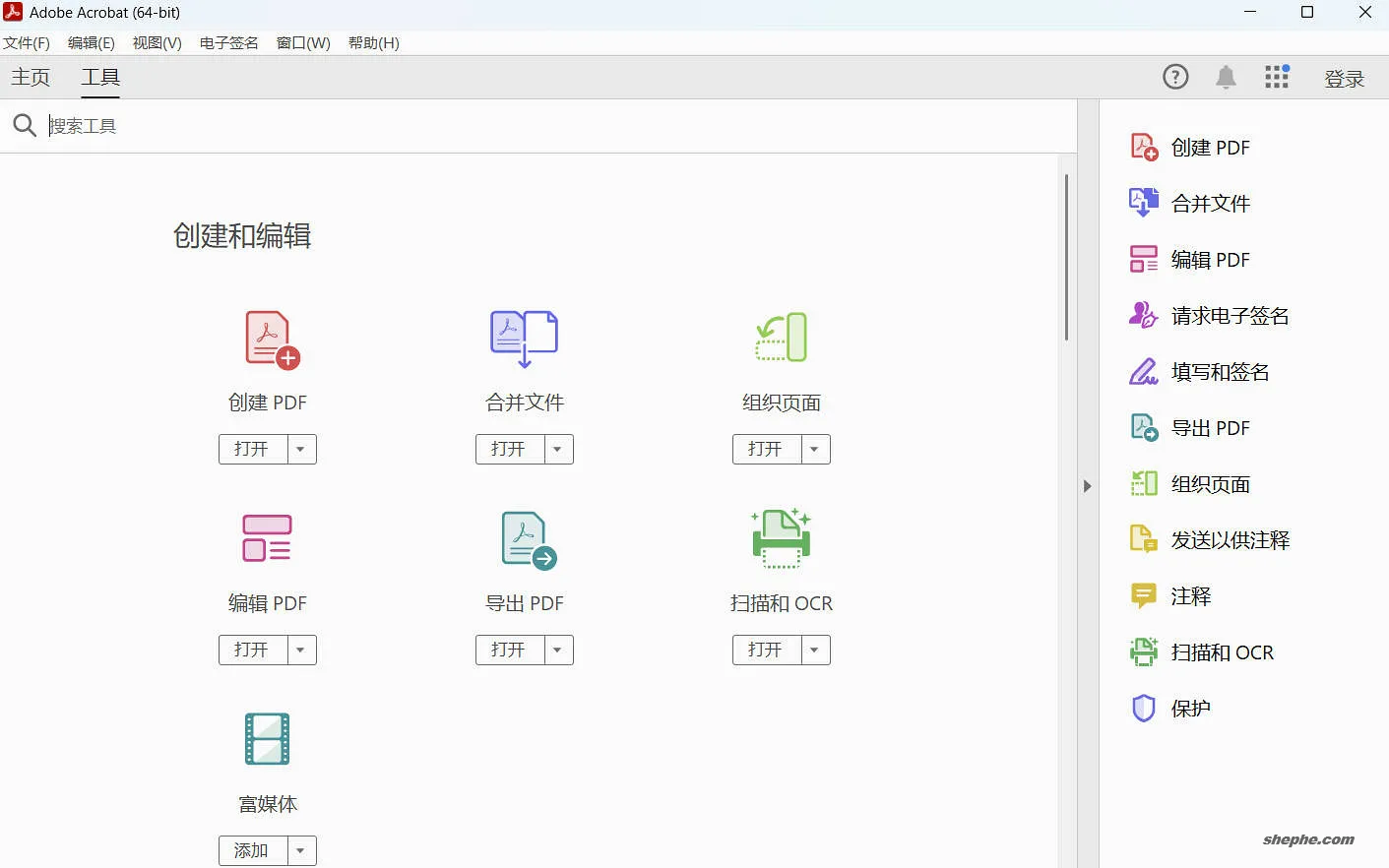
Task: Click the 填写和签名 label in sidebar
Action: pos(1221,372)
